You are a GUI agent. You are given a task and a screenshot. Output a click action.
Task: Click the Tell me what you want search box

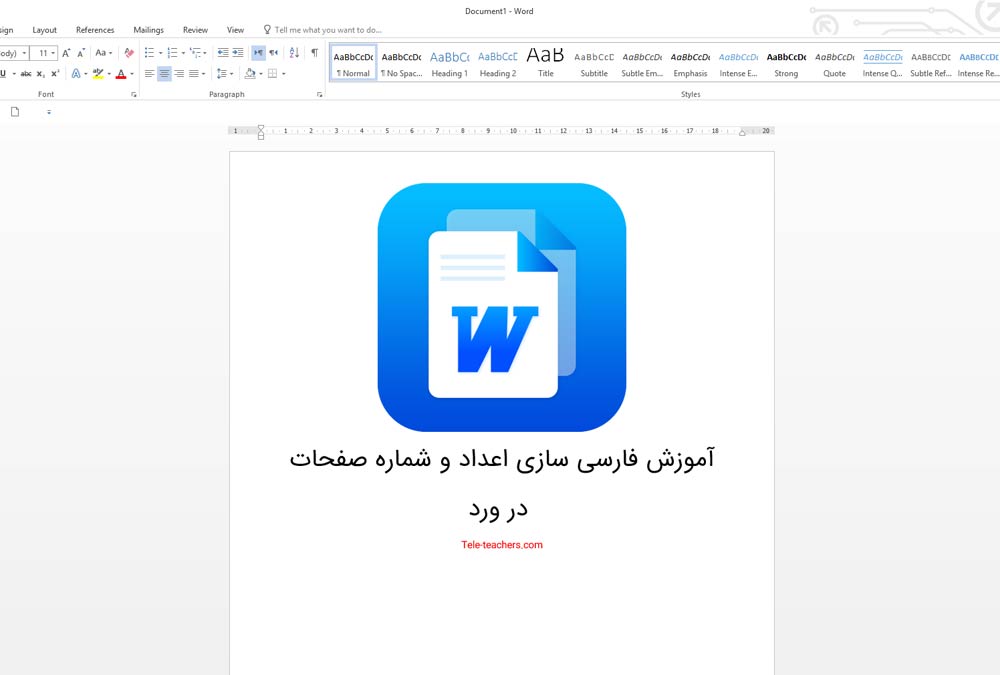tap(323, 30)
